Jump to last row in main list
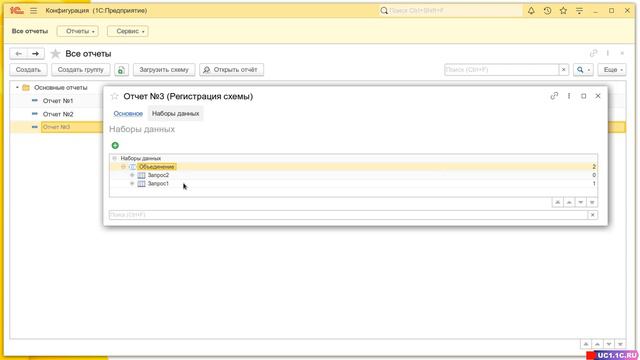The image size is (640, 360). pyautogui.click(x=620, y=344)
